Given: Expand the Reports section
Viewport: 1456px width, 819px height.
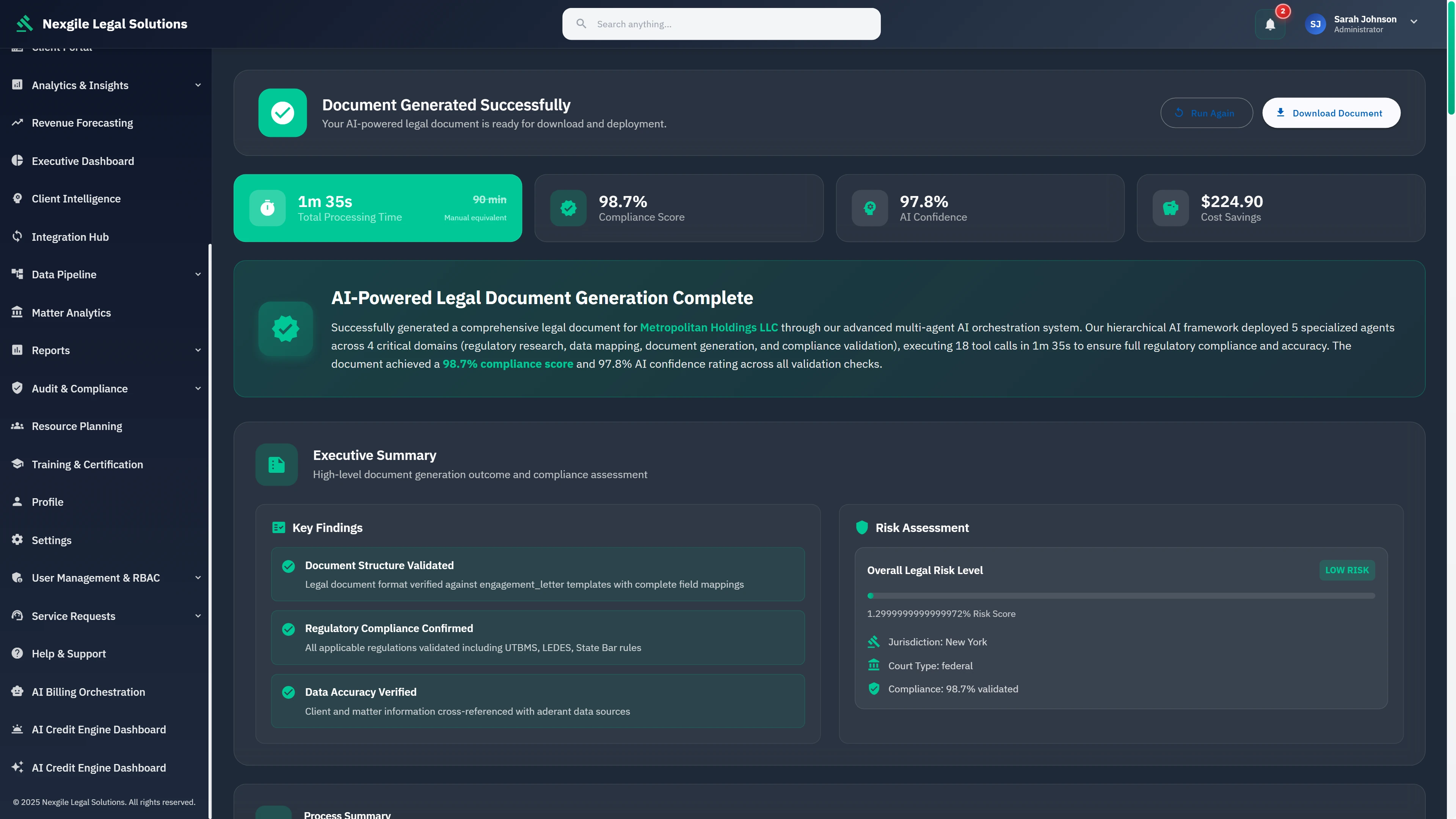Looking at the screenshot, I should pyautogui.click(x=198, y=350).
